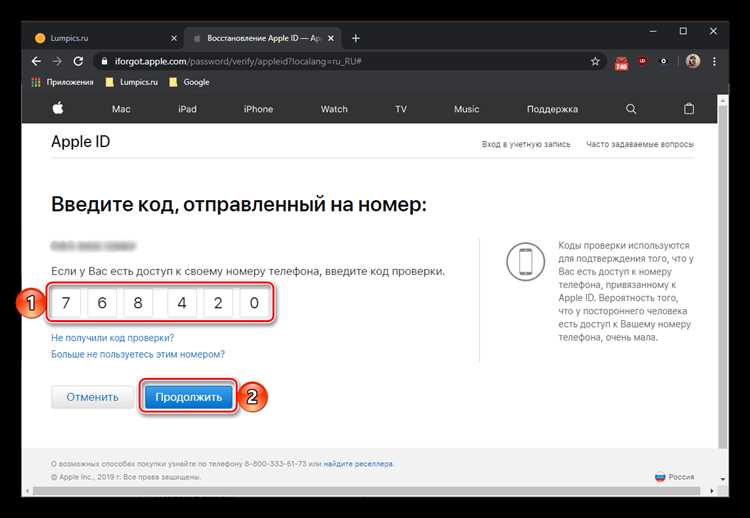
Task: Close the Lumpics.ru tab
Action: (174, 38)
